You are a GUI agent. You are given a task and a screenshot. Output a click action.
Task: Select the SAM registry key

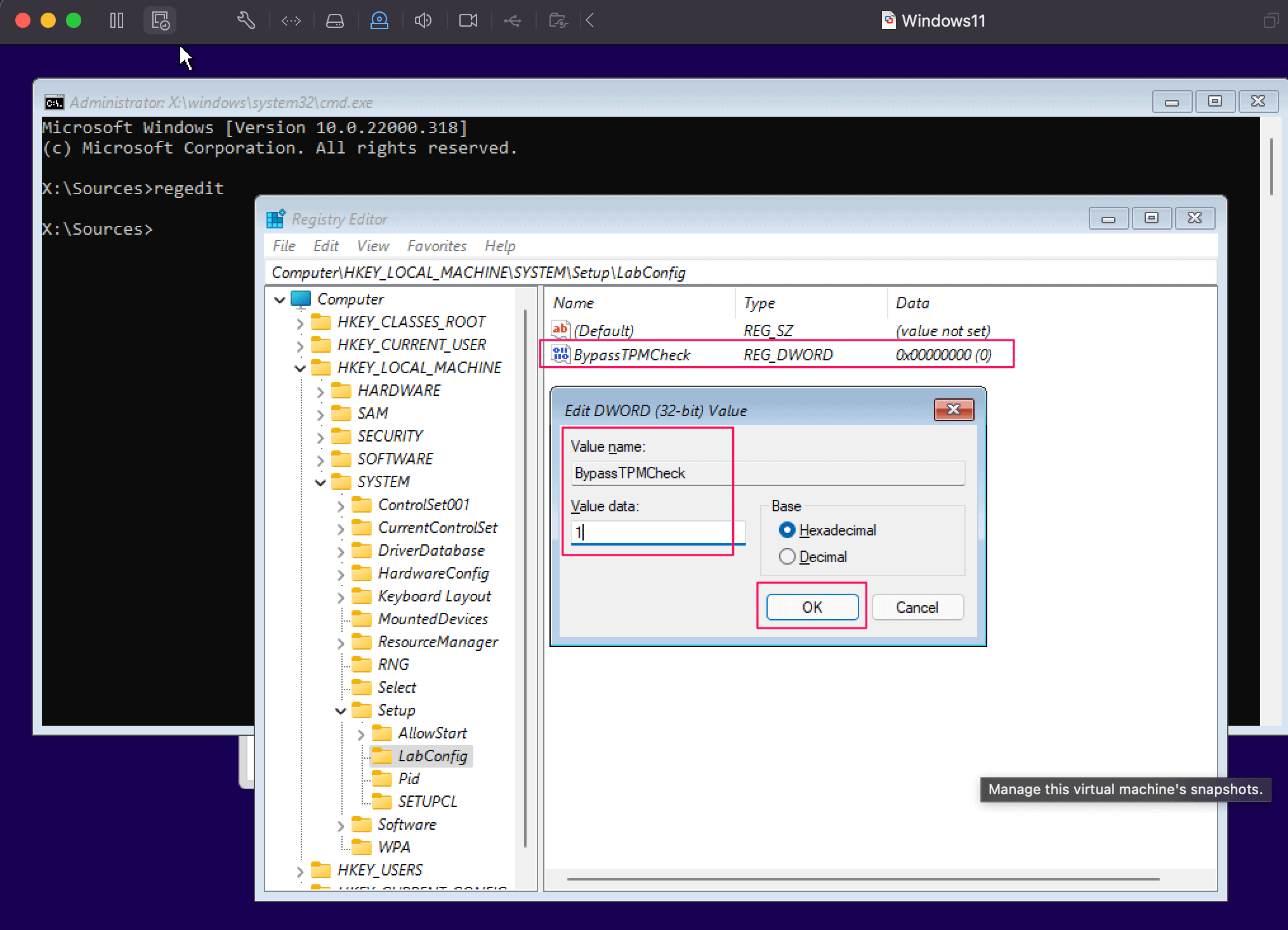(x=372, y=413)
